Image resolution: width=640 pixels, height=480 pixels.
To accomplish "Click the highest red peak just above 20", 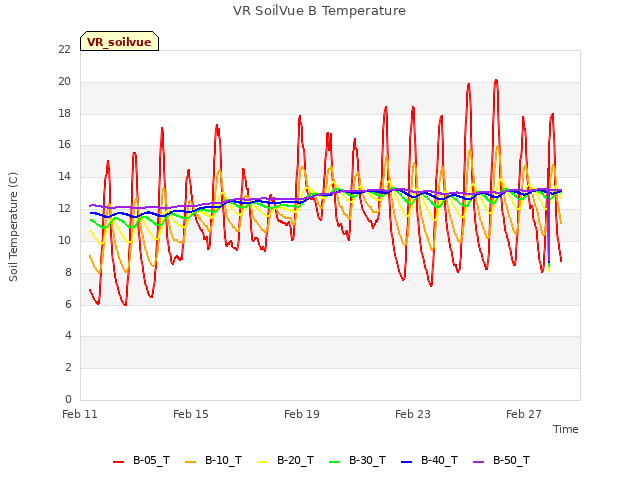I will 496,80.
